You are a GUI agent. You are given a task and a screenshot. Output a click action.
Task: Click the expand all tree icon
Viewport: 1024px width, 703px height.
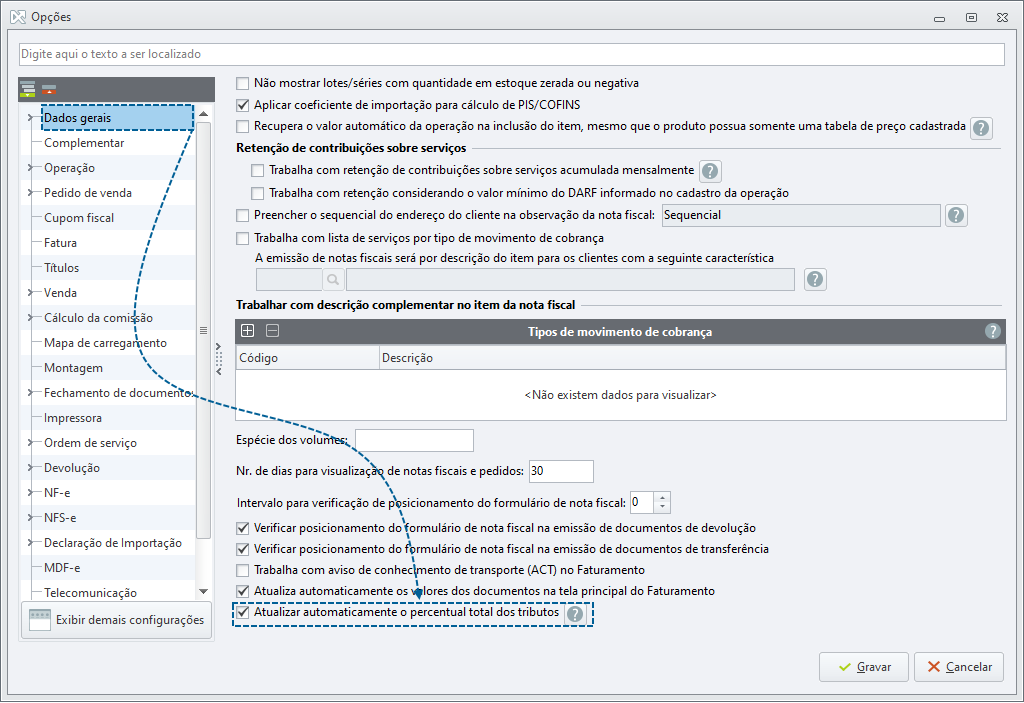click(27, 89)
